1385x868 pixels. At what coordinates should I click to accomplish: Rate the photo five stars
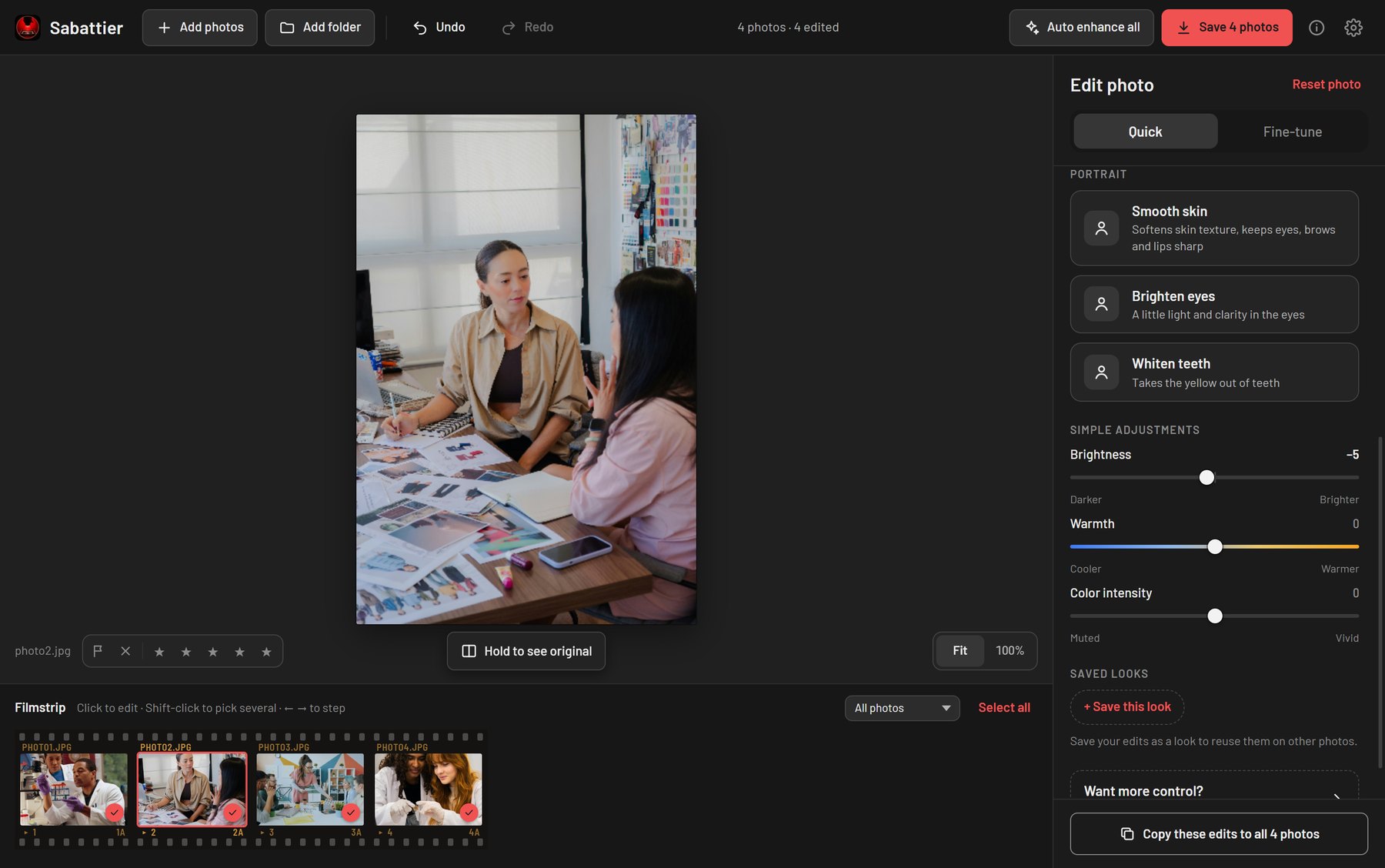266,652
